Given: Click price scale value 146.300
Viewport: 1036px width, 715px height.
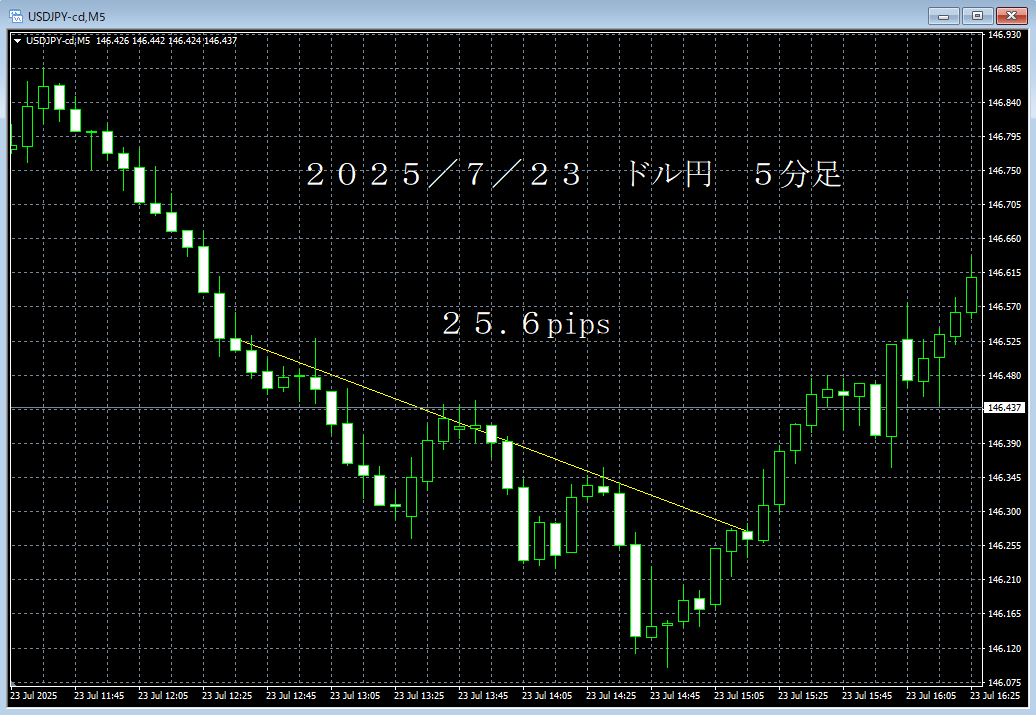Looking at the screenshot, I should 1004,511.
